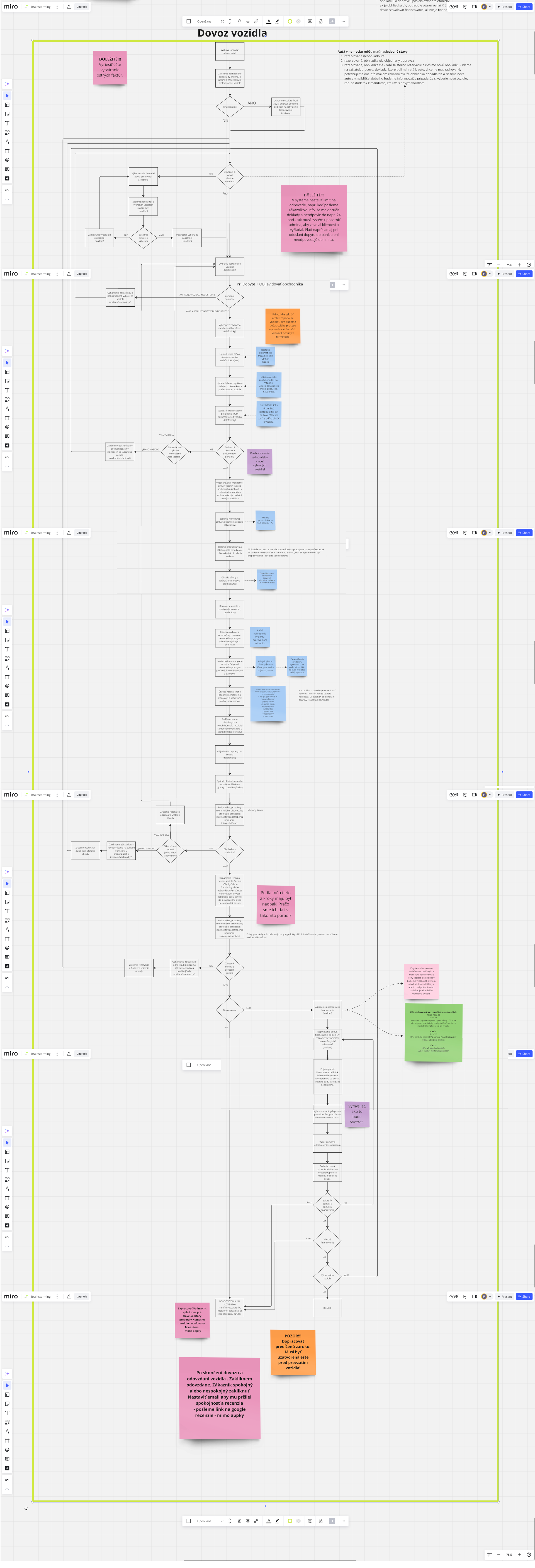The width and height of the screenshot is (535, 1568).
Task: Open Shapes and lines tool in topmost toolbar
Action: [7, 132]
